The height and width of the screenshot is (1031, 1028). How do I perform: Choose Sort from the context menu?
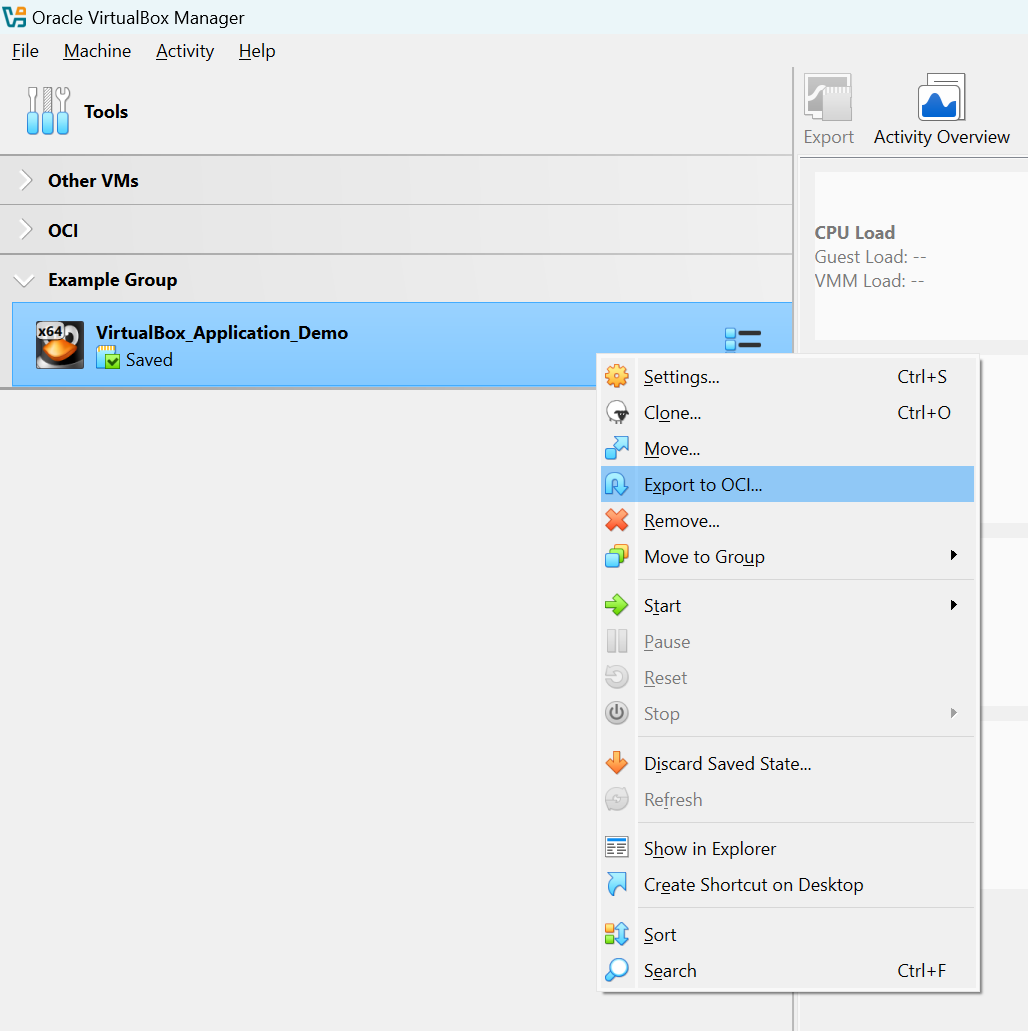[787, 934]
